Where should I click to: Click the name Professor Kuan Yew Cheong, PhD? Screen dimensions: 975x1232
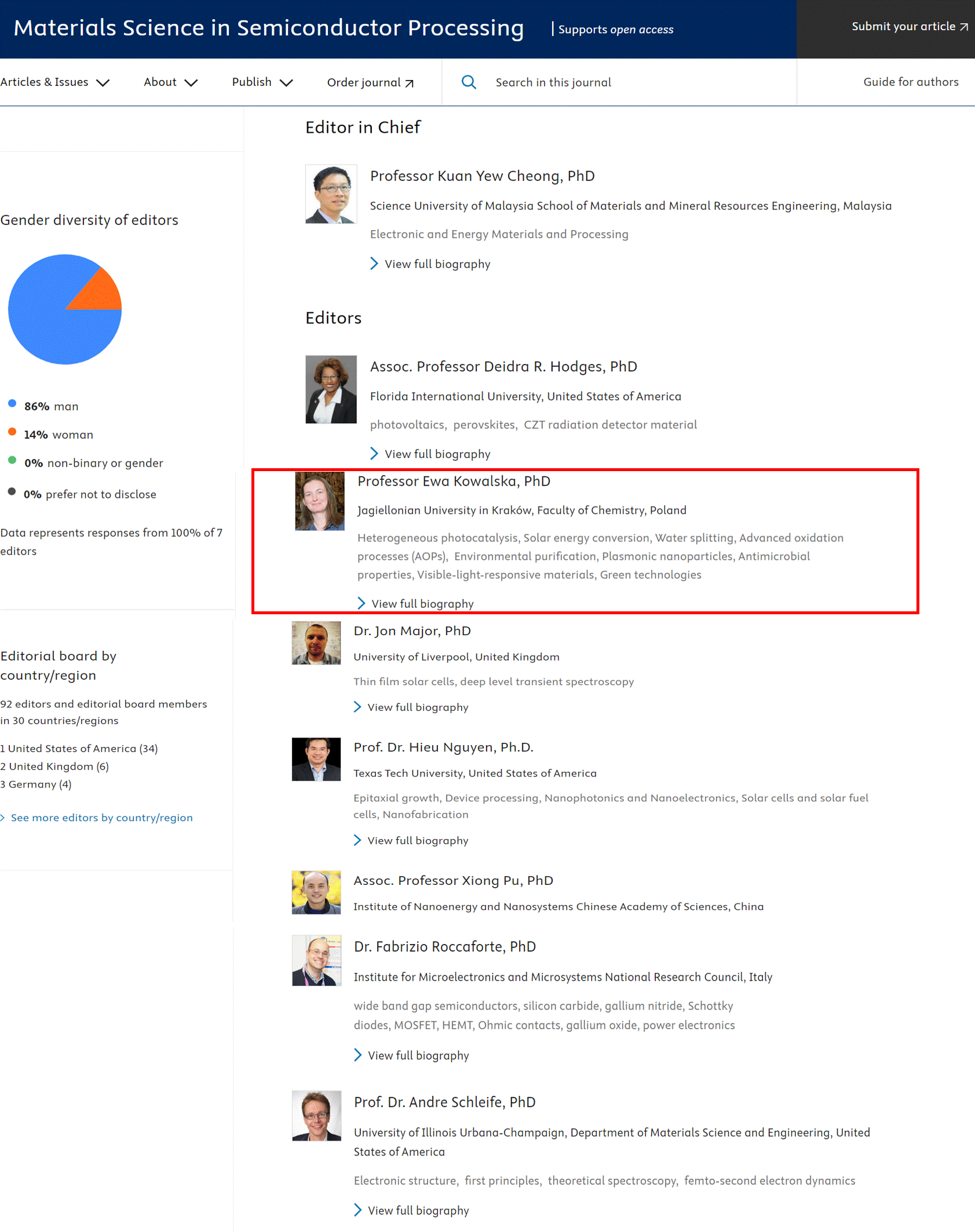point(483,176)
